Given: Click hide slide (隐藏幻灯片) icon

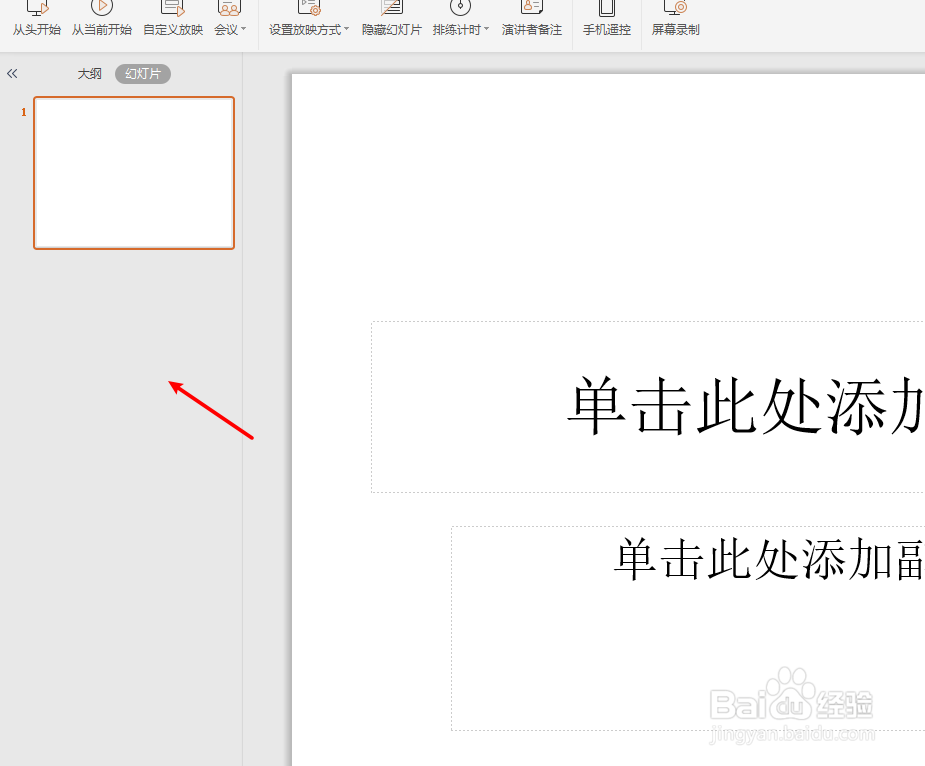Looking at the screenshot, I should [392, 8].
